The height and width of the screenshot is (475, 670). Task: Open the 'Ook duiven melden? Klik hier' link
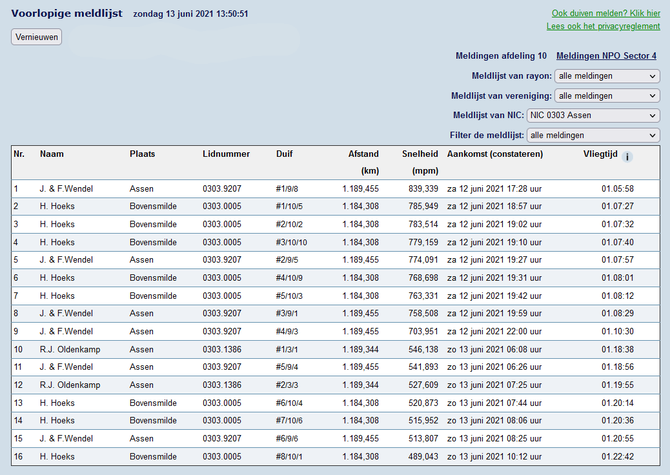click(605, 13)
